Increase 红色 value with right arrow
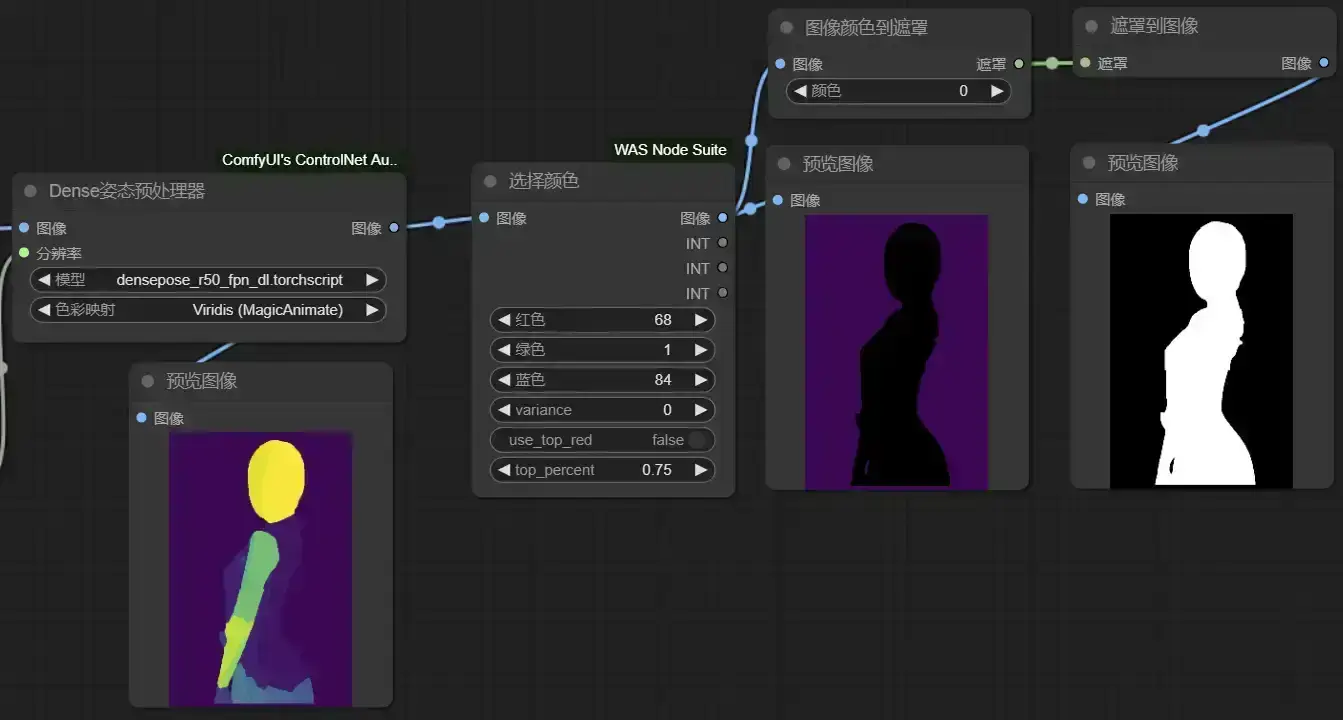The width and height of the screenshot is (1343, 720). tap(701, 320)
